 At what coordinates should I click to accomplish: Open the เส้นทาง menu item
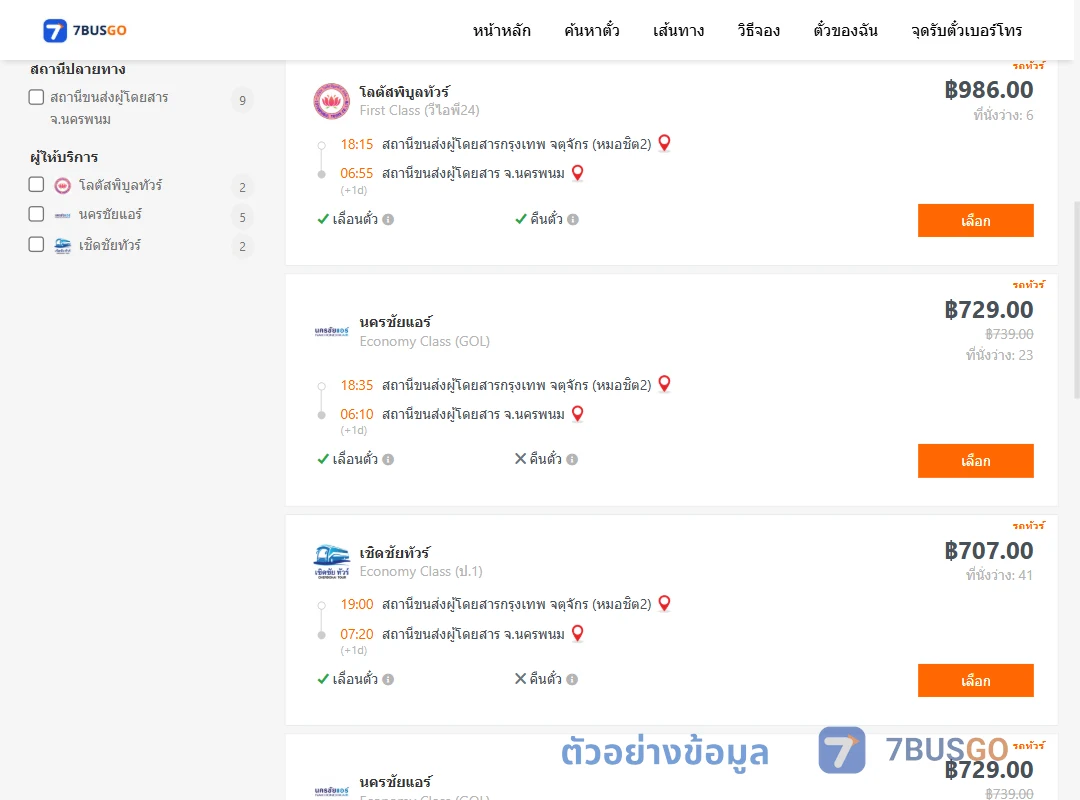coord(678,30)
